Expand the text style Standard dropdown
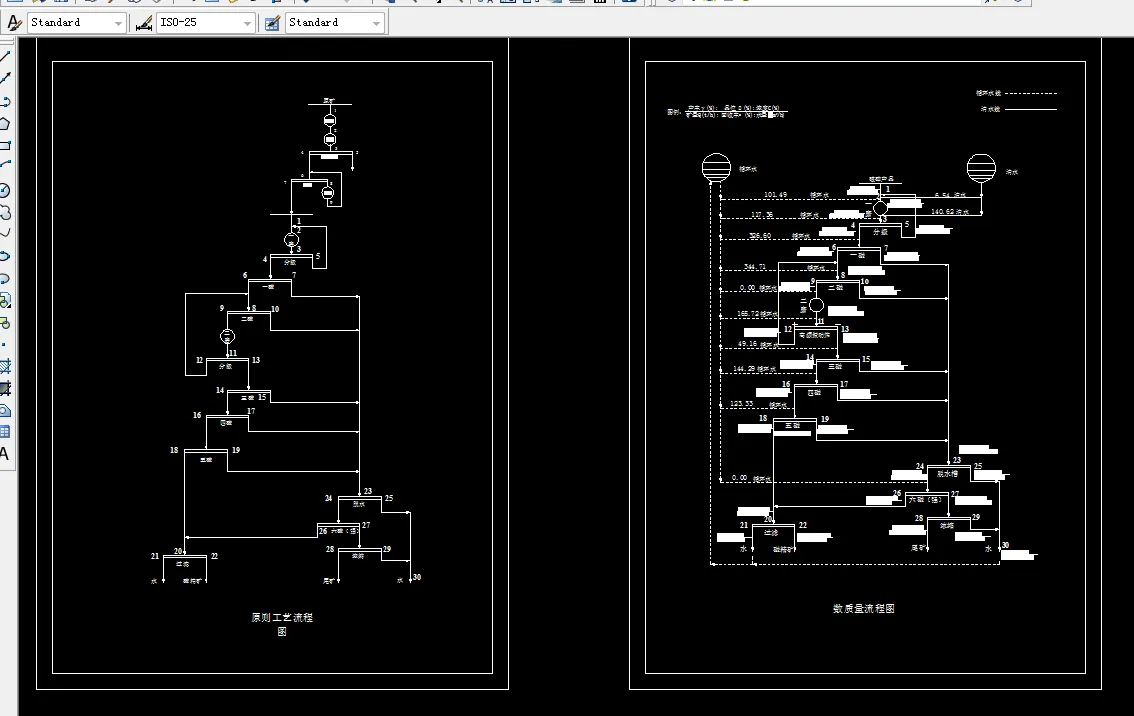 tap(118, 23)
